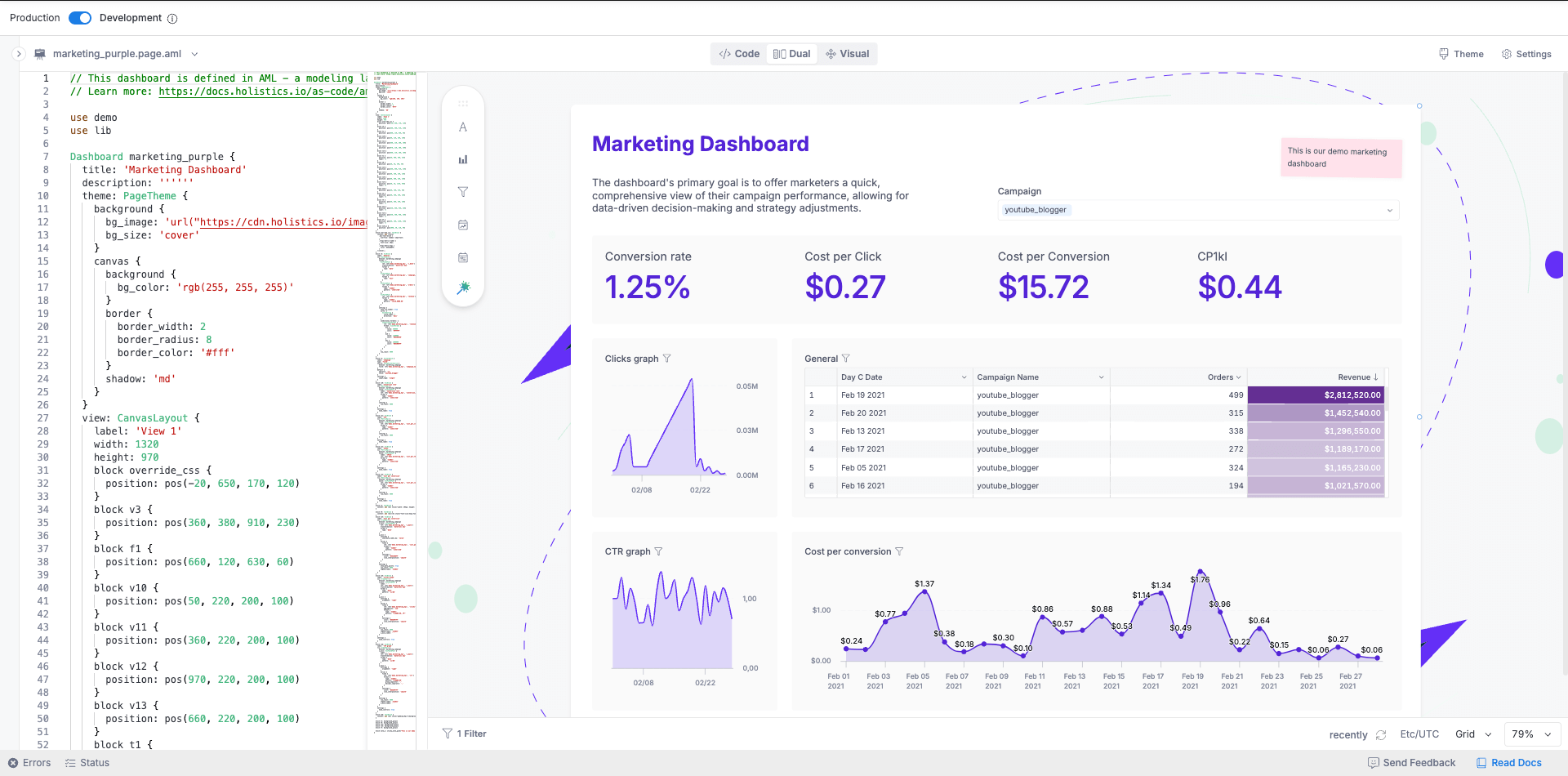Image resolution: width=1568 pixels, height=776 pixels.
Task: Click the Revenue column header to sort
Action: click(1354, 377)
